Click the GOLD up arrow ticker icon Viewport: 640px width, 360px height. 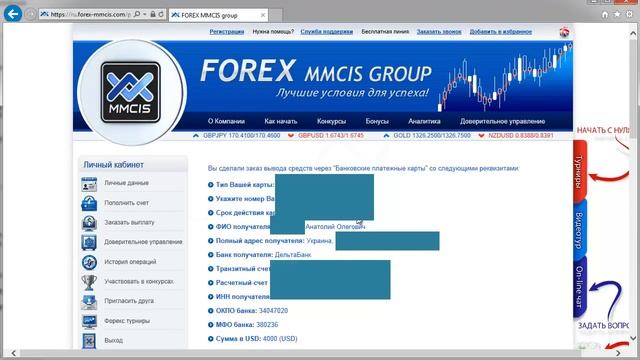386,136
